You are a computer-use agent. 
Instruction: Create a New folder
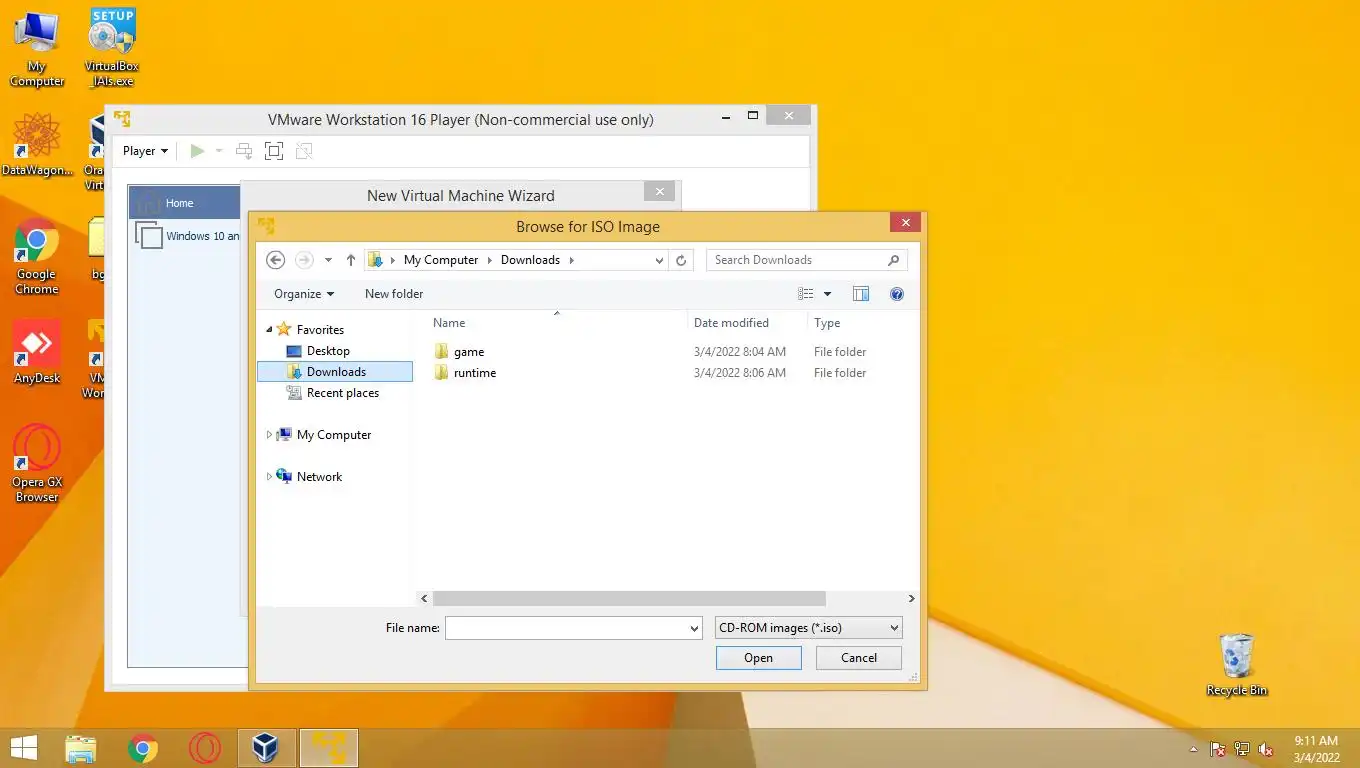tap(394, 294)
